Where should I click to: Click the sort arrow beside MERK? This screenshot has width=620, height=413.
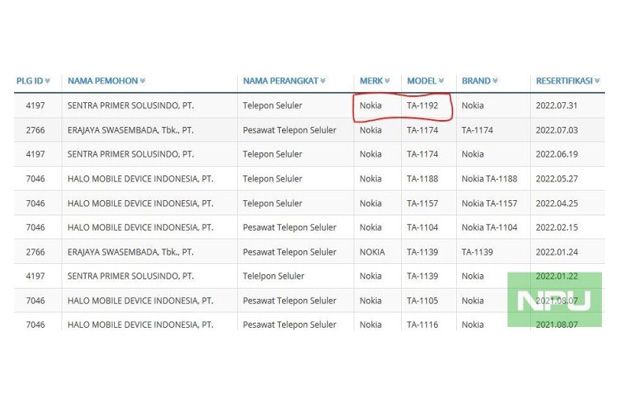(388, 81)
